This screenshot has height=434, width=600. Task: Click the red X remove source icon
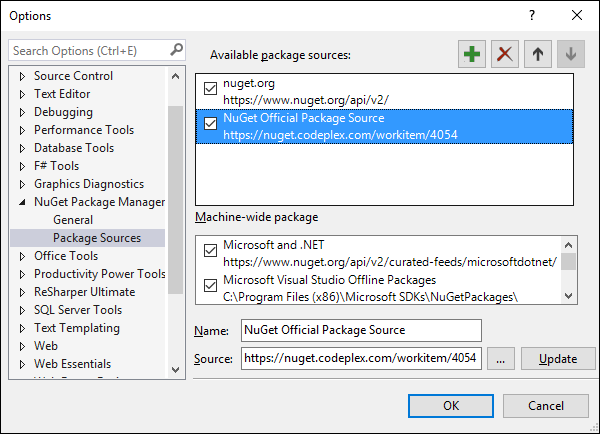click(x=506, y=55)
